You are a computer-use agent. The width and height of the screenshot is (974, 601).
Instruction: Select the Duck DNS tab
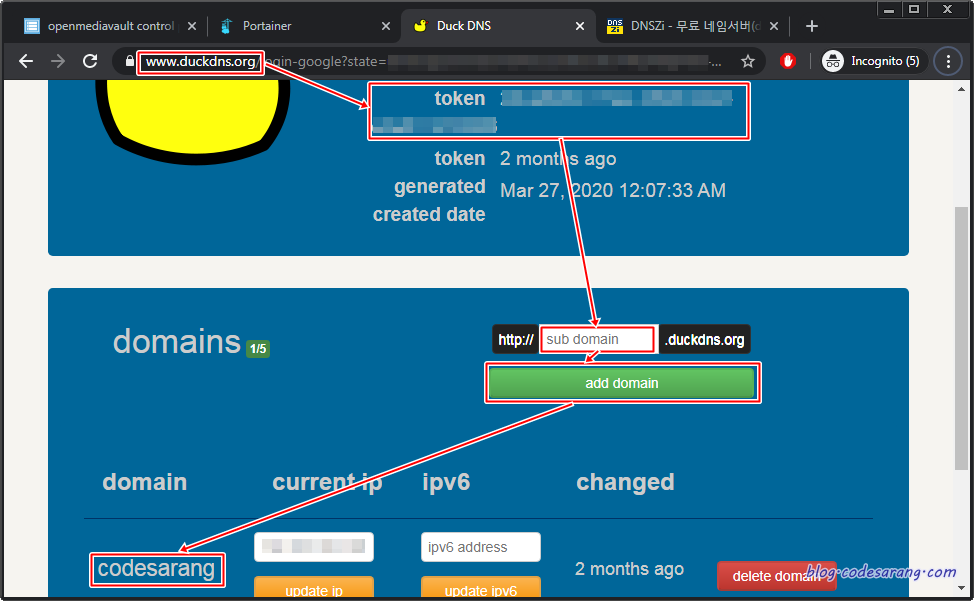point(497,26)
